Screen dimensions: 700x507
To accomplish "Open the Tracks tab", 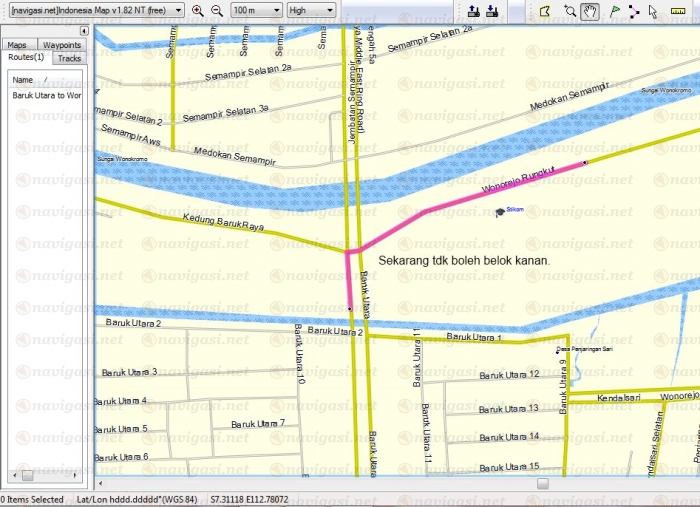I will [x=69, y=59].
